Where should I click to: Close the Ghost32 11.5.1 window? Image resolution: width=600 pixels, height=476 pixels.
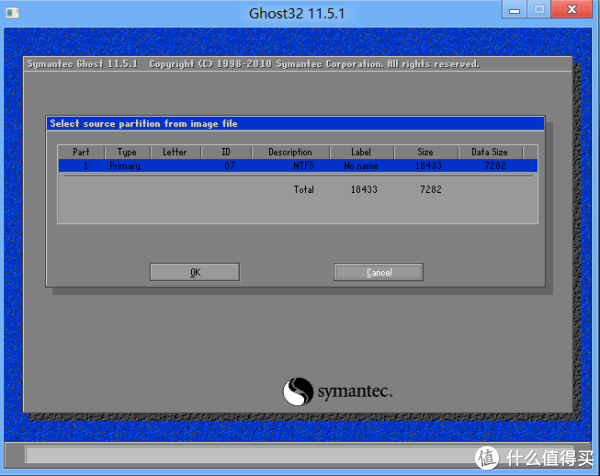[572, 10]
